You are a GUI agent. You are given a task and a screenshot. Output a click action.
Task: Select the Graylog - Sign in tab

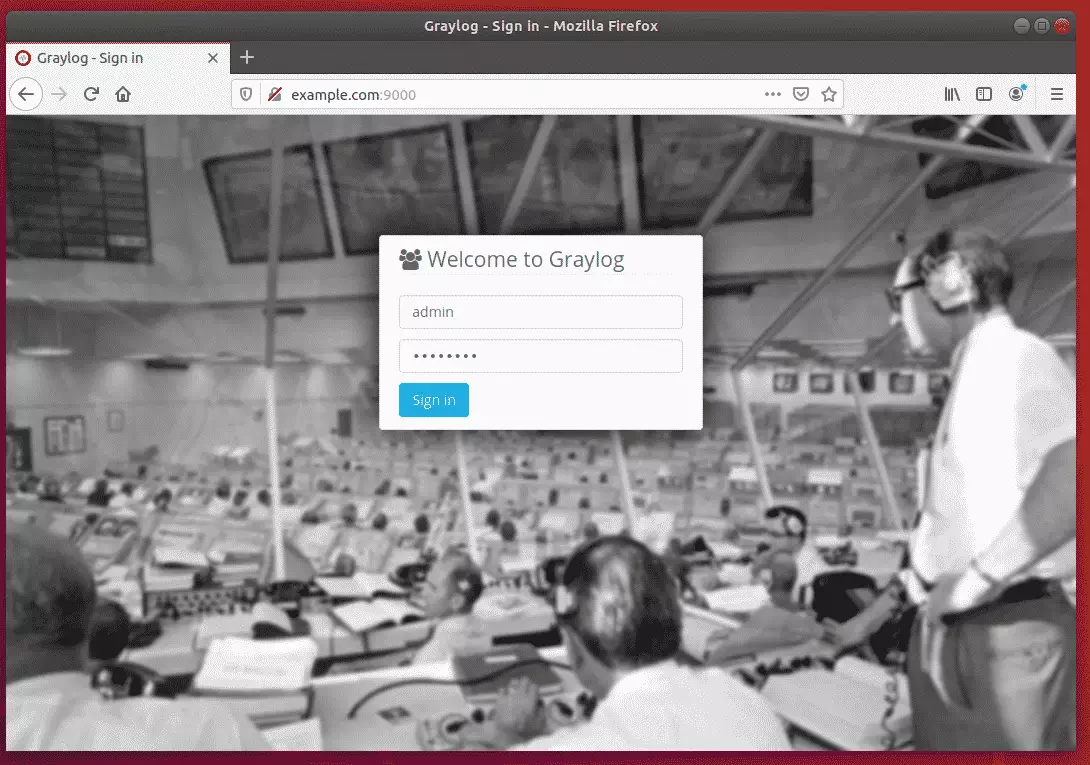pyautogui.click(x=118, y=58)
